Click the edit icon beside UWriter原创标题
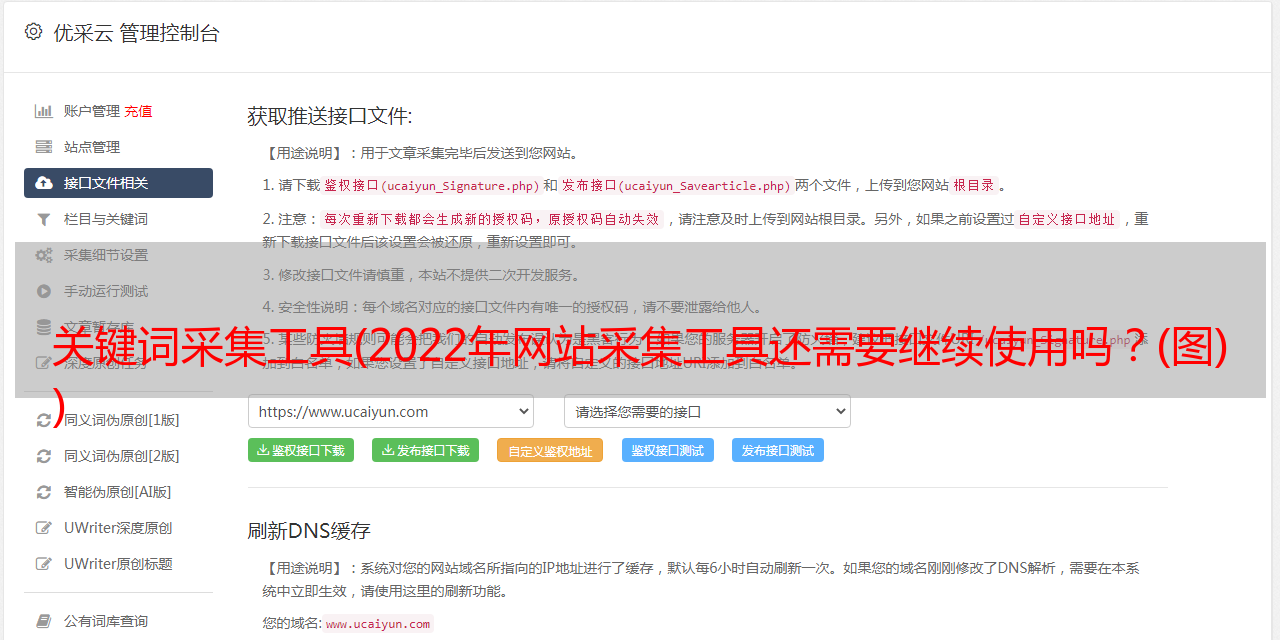The image size is (1280, 640). 44,564
